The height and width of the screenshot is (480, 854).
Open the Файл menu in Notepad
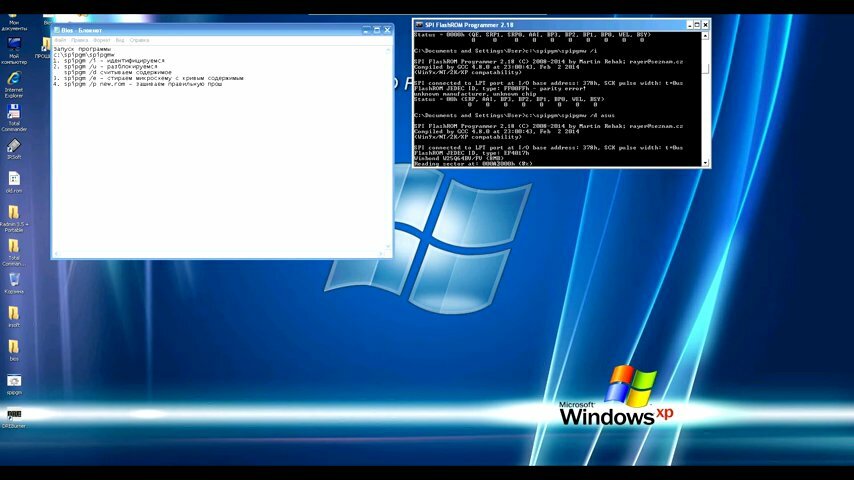pyautogui.click(x=60, y=40)
